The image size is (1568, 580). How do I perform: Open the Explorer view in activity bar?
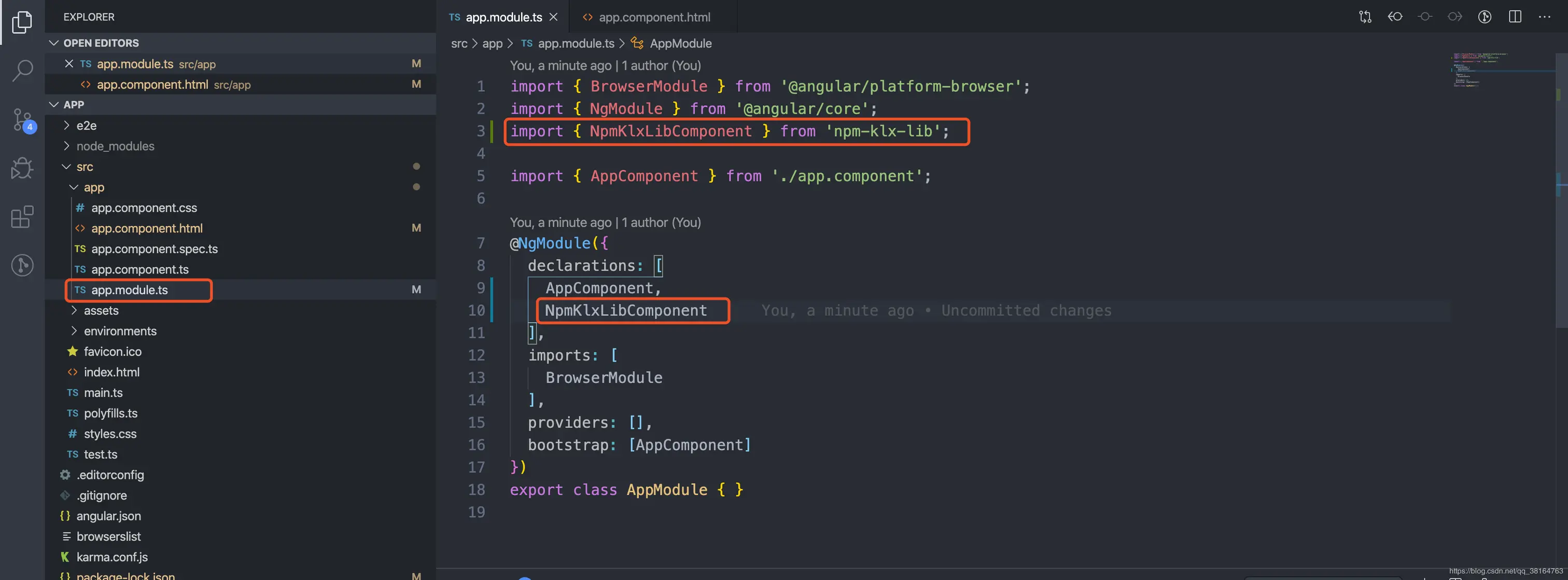point(22,22)
